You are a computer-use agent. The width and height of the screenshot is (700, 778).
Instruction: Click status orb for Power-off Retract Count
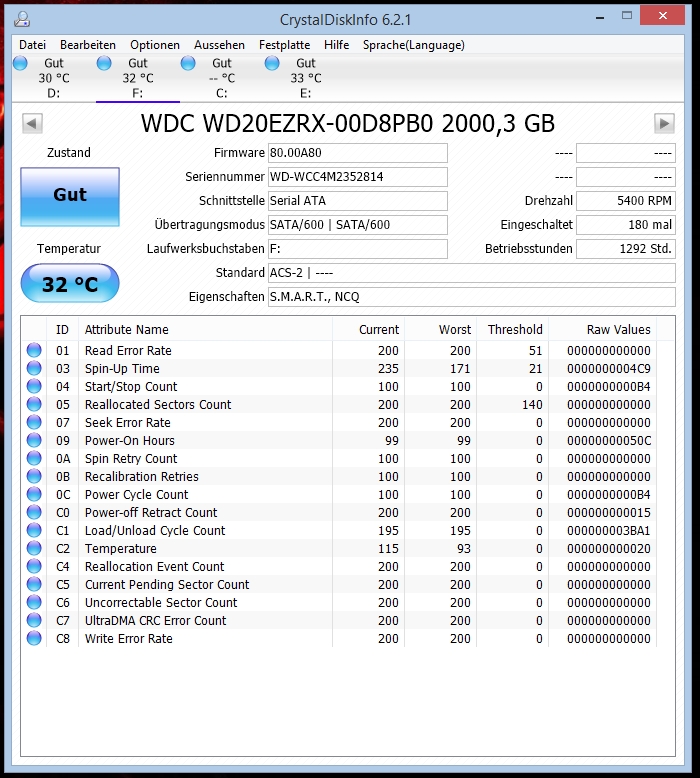[34, 512]
